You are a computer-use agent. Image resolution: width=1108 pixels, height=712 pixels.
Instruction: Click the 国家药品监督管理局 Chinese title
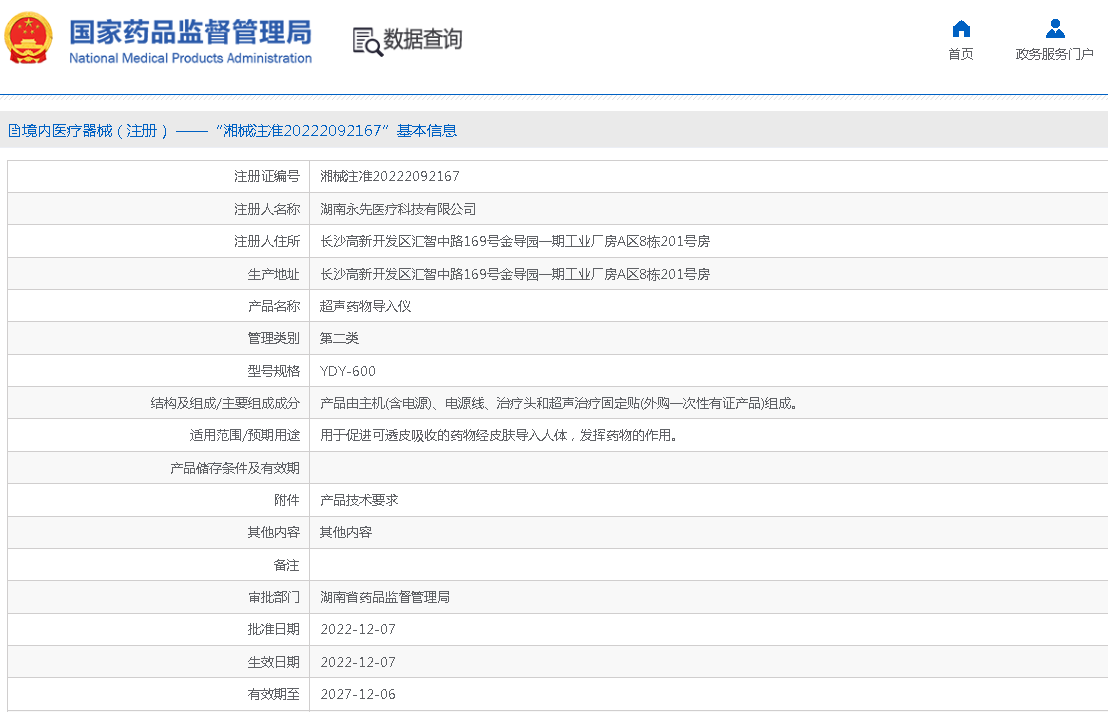click(190, 32)
